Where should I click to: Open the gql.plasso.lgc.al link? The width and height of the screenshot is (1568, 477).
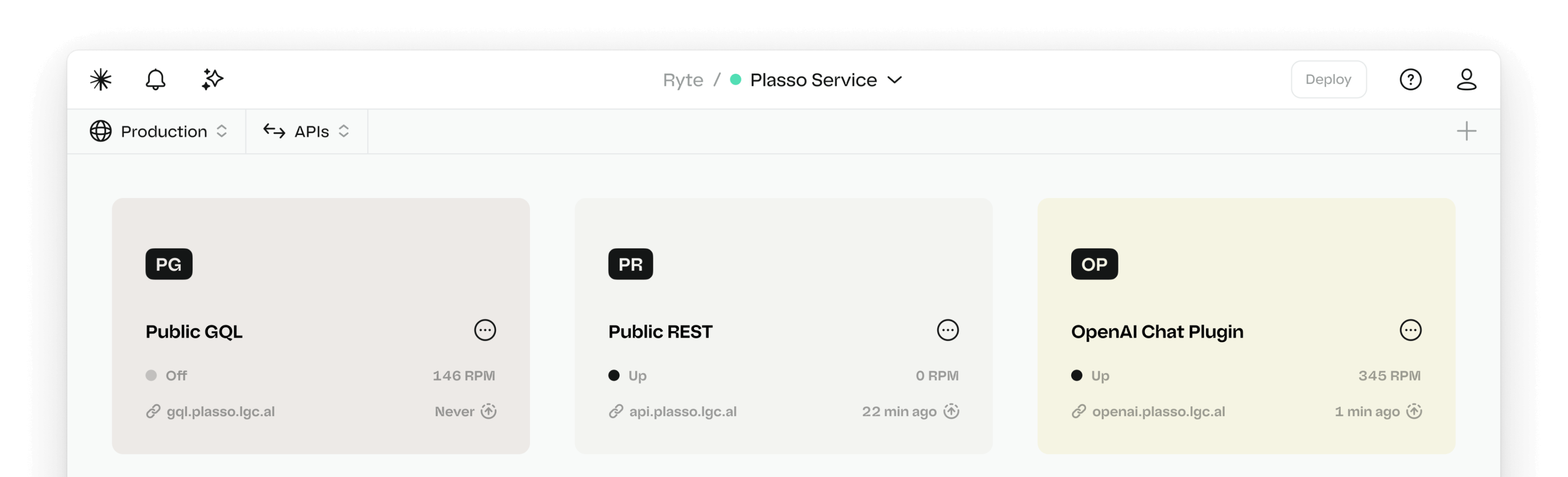(x=220, y=412)
